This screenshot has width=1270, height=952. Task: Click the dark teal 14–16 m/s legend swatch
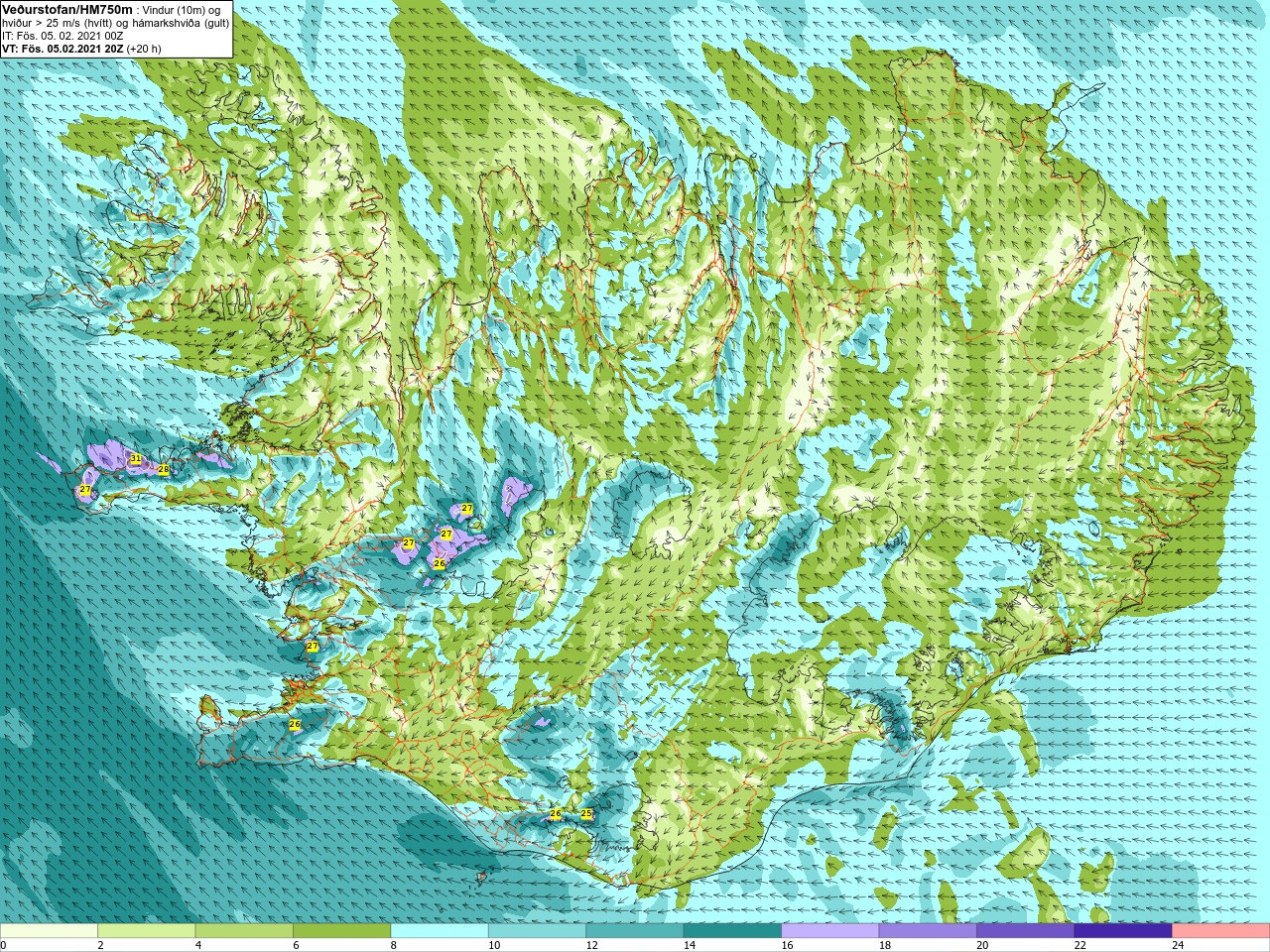click(732, 931)
